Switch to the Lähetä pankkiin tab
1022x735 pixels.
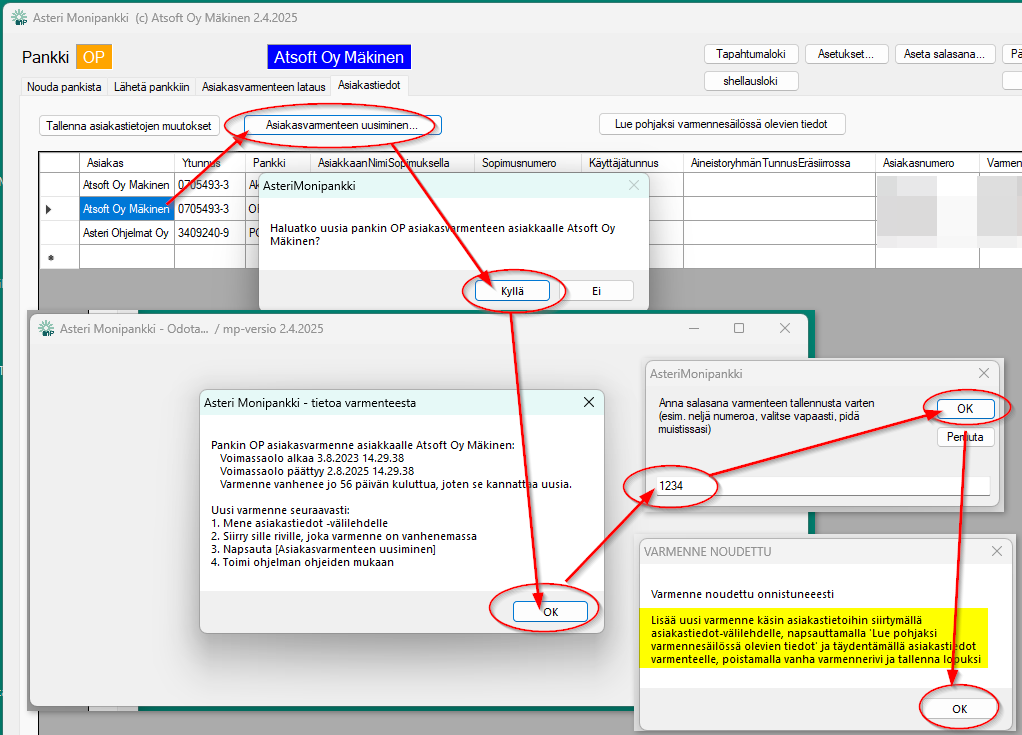152,87
